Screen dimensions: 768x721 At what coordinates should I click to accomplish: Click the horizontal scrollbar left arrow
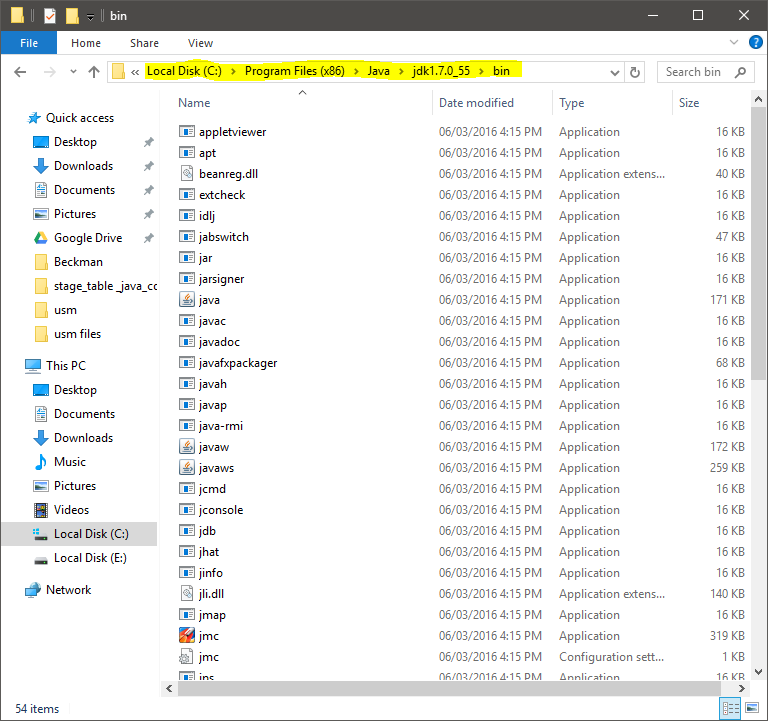[x=169, y=689]
